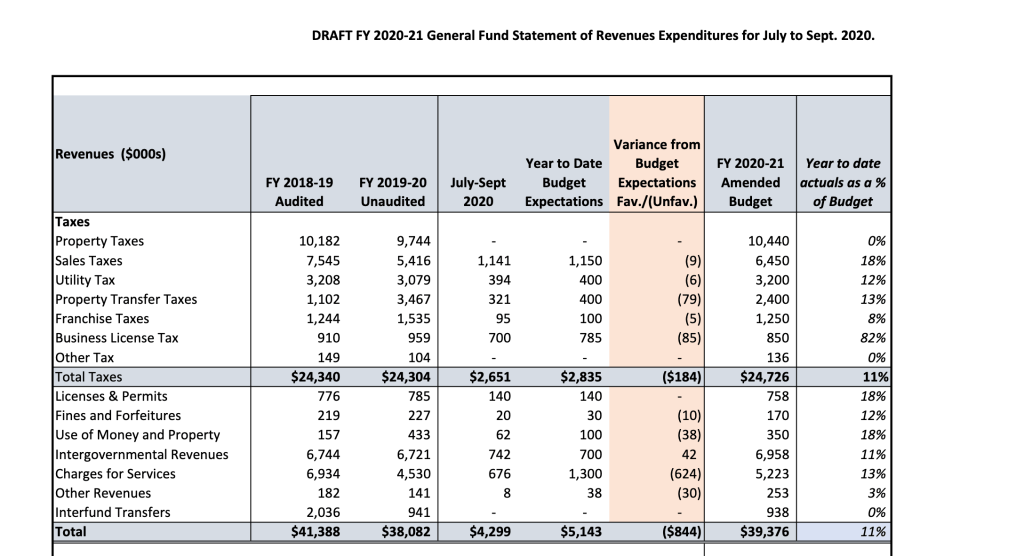Screen dimensions: 1024x556
Task: Click the FY 2018-19 Audited column header
Action: click(x=299, y=192)
